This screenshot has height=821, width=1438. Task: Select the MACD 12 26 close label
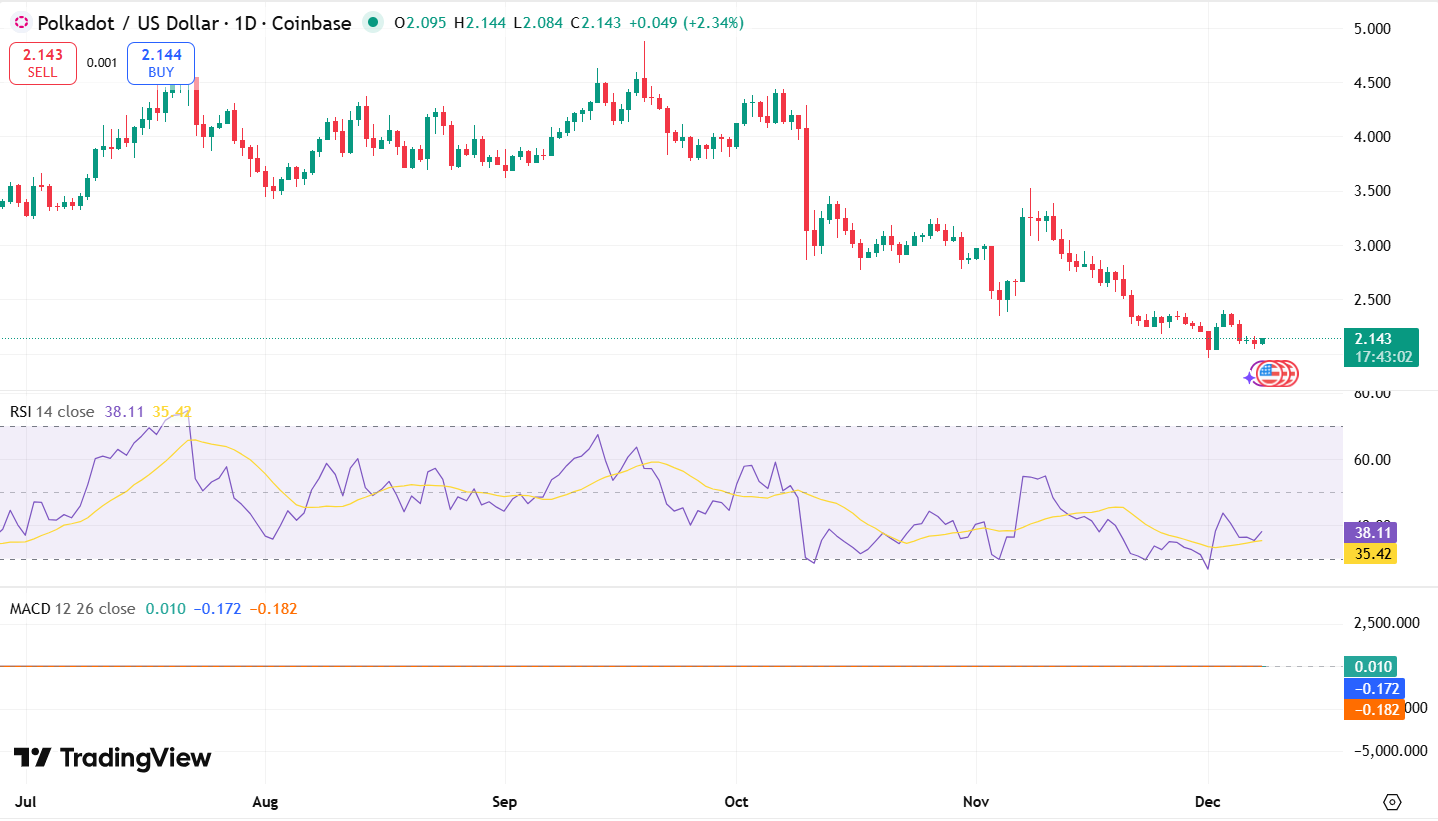(72, 608)
